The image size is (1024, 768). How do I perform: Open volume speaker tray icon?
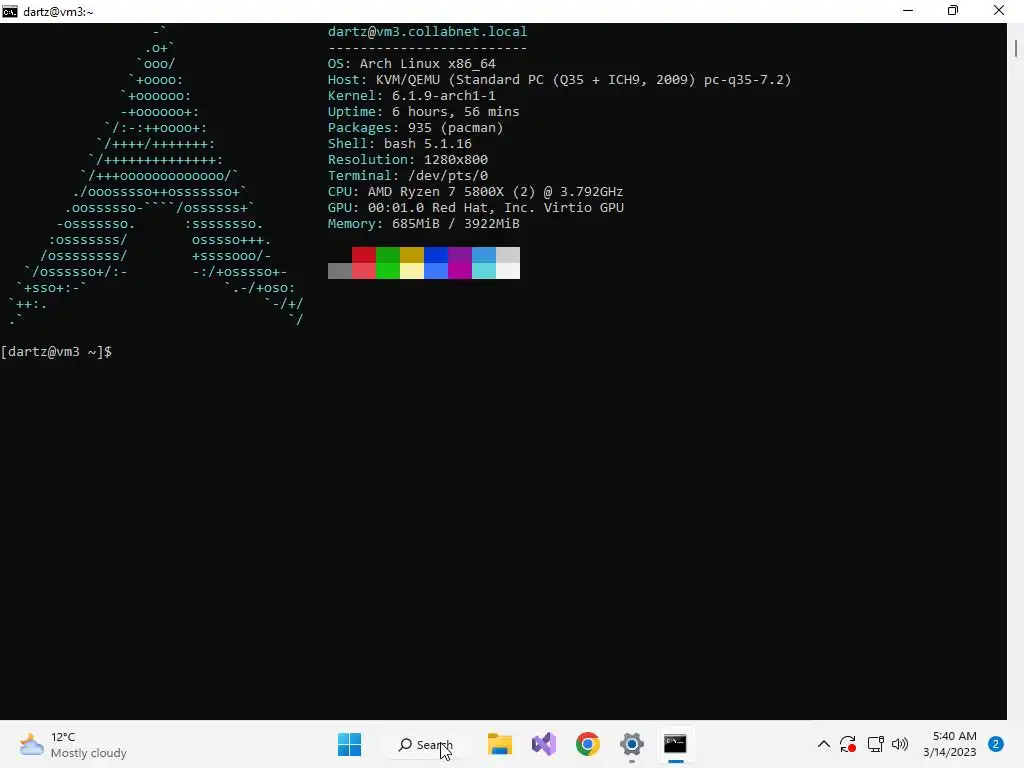900,744
